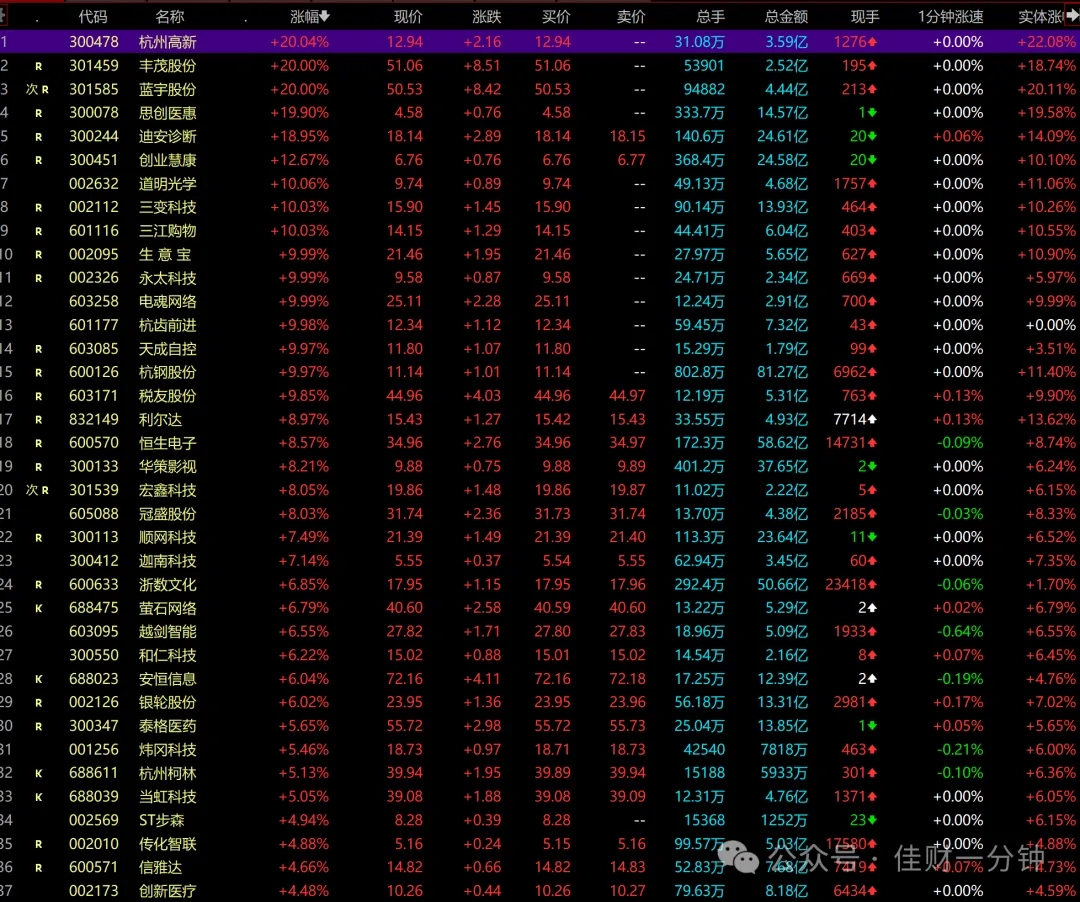Select 华策影视 stock name
The height and width of the screenshot is (902, 1080).
(x=167, y=467)
